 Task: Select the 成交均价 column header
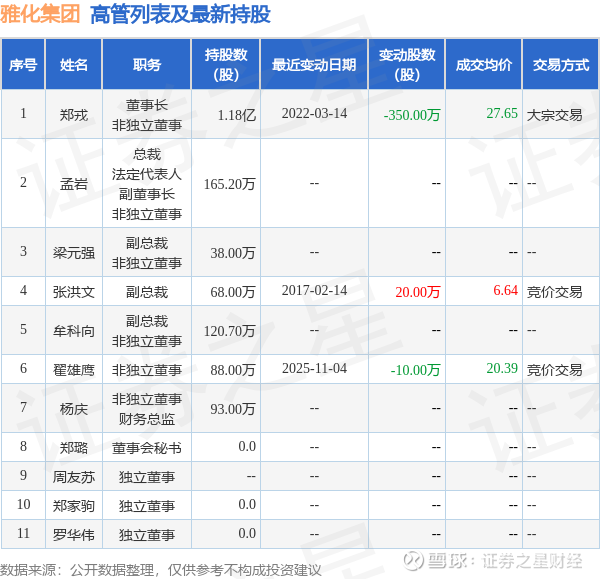click(x=484, y=65)
